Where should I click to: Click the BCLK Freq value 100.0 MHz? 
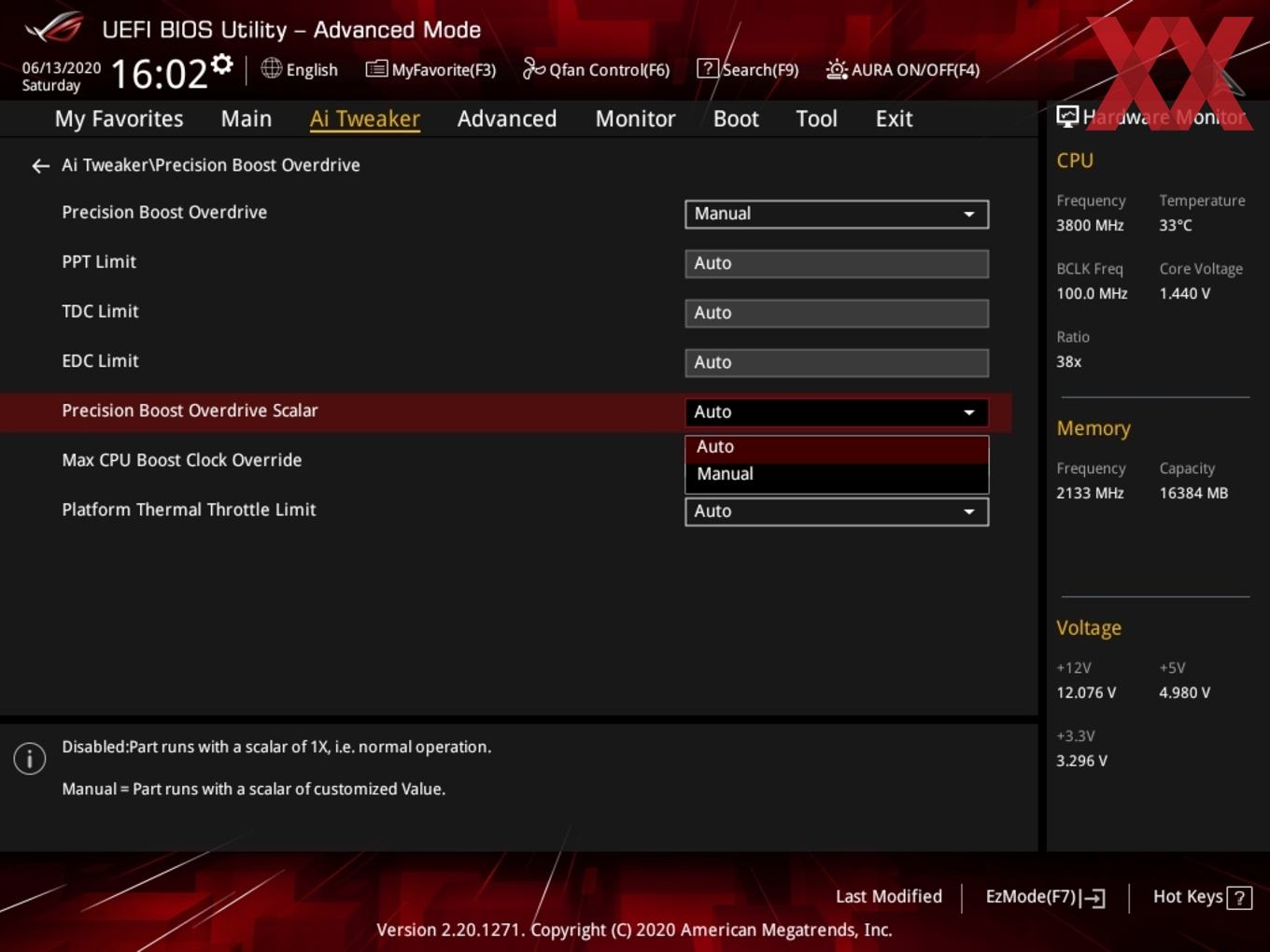tap(1092, 293)
